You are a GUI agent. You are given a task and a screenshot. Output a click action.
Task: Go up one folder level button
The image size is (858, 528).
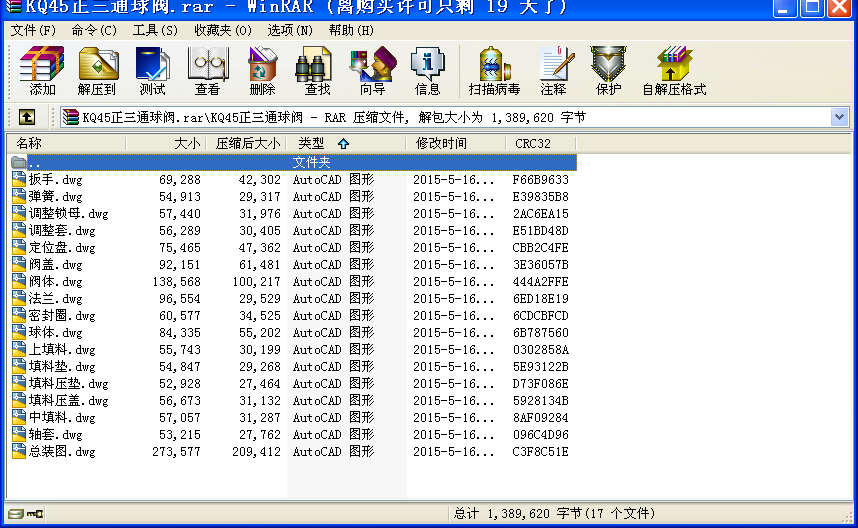(27, 117)
